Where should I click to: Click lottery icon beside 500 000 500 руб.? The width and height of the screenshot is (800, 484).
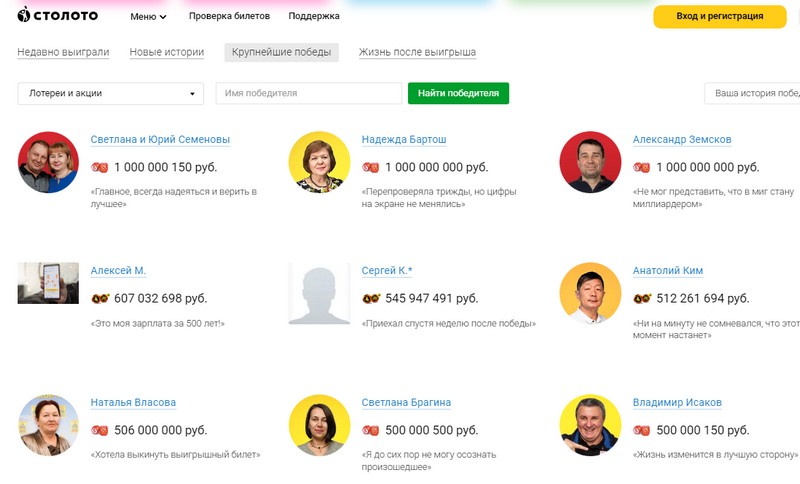370,430
